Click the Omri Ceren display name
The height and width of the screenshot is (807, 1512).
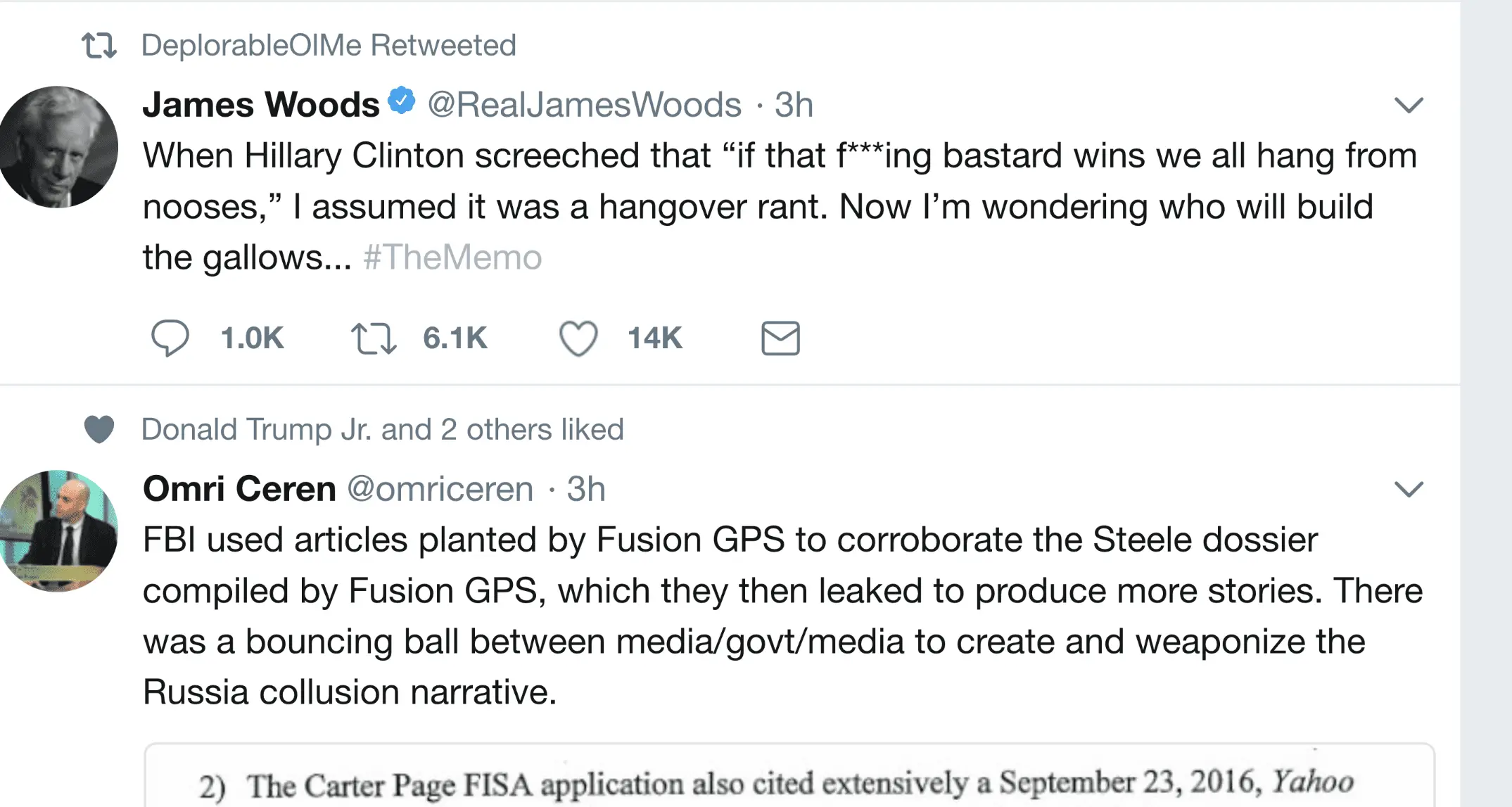(x=239, y=488)
